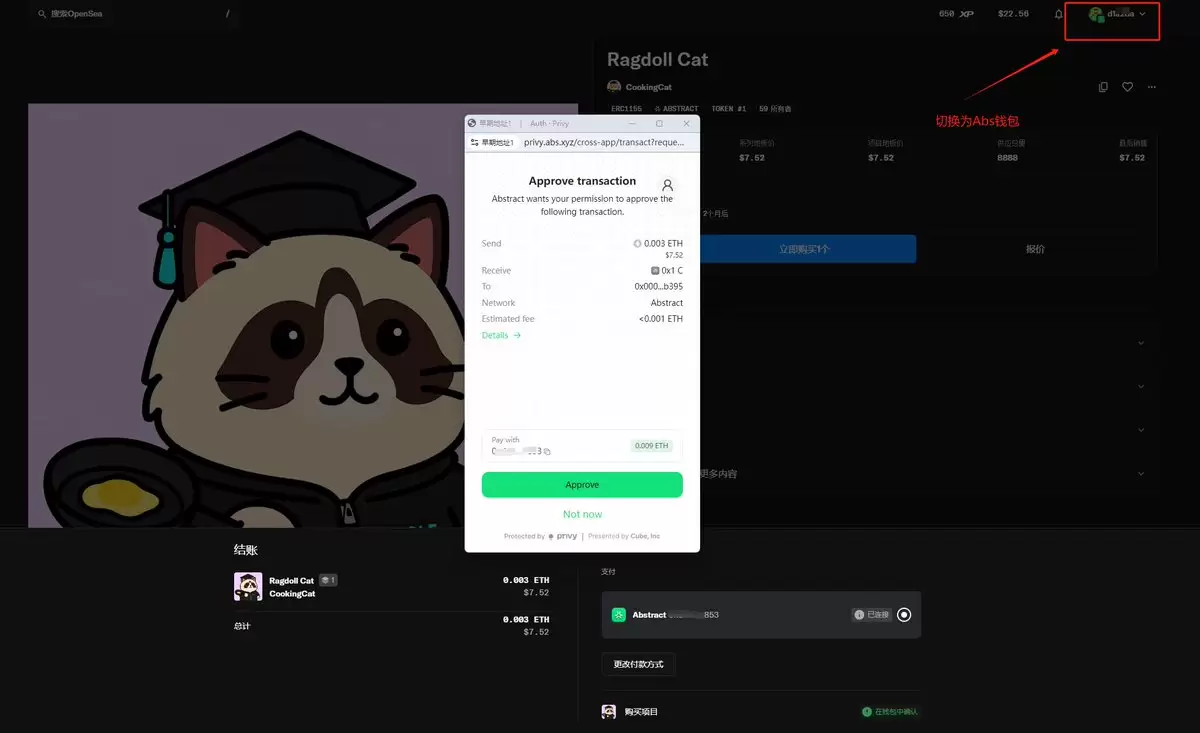Click the <0.001 ETH estimated fee value

(x=661, y=319)
